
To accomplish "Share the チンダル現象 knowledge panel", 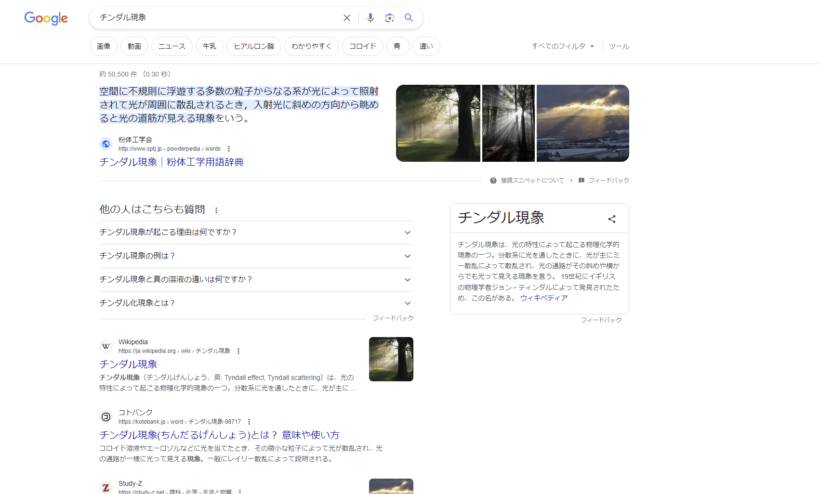I will click(x=612, y=219).
